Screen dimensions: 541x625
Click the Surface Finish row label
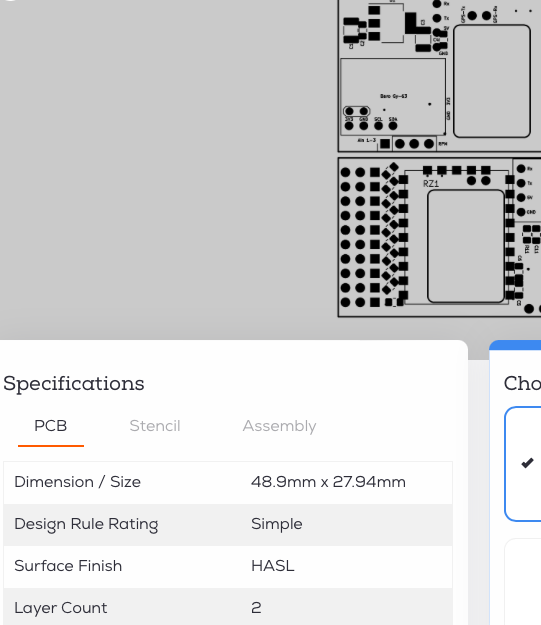pyautogui.click(x=68, y=566)
